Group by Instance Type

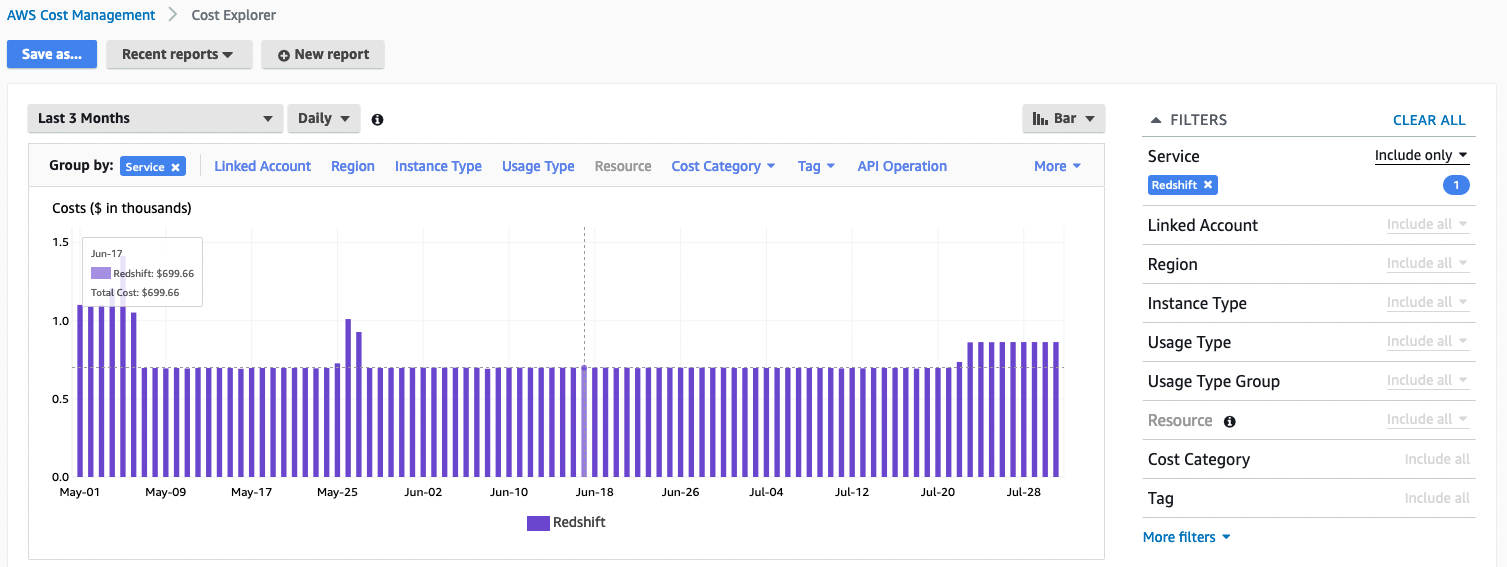pyautogui.click(x=438, y=166)
